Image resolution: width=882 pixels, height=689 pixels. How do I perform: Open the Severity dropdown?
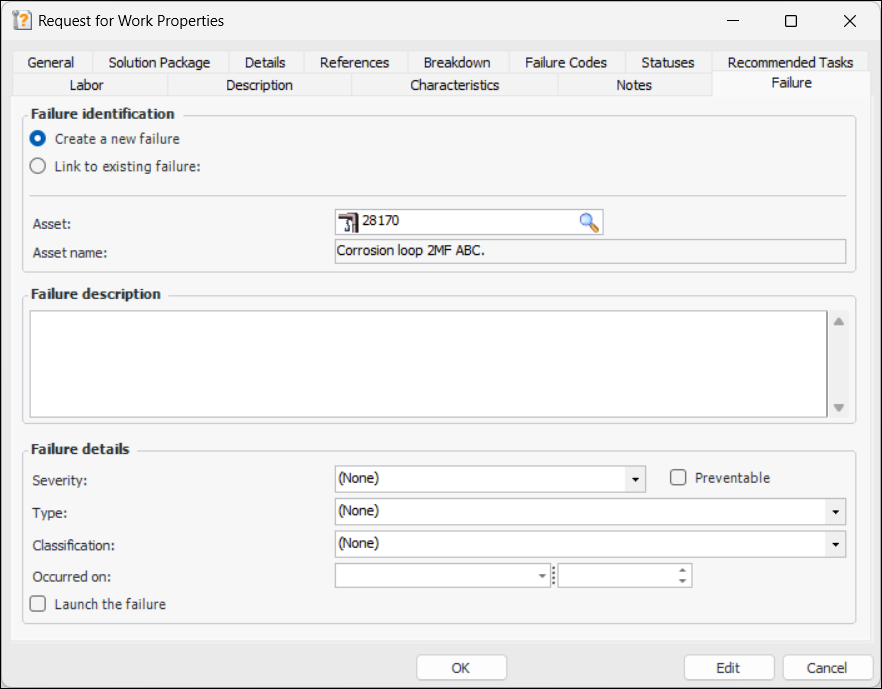pos(635,479)
